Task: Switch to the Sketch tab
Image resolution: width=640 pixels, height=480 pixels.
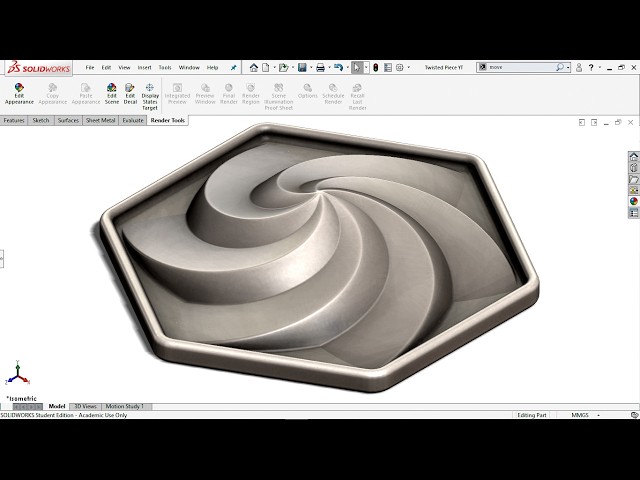Action: 40,120
